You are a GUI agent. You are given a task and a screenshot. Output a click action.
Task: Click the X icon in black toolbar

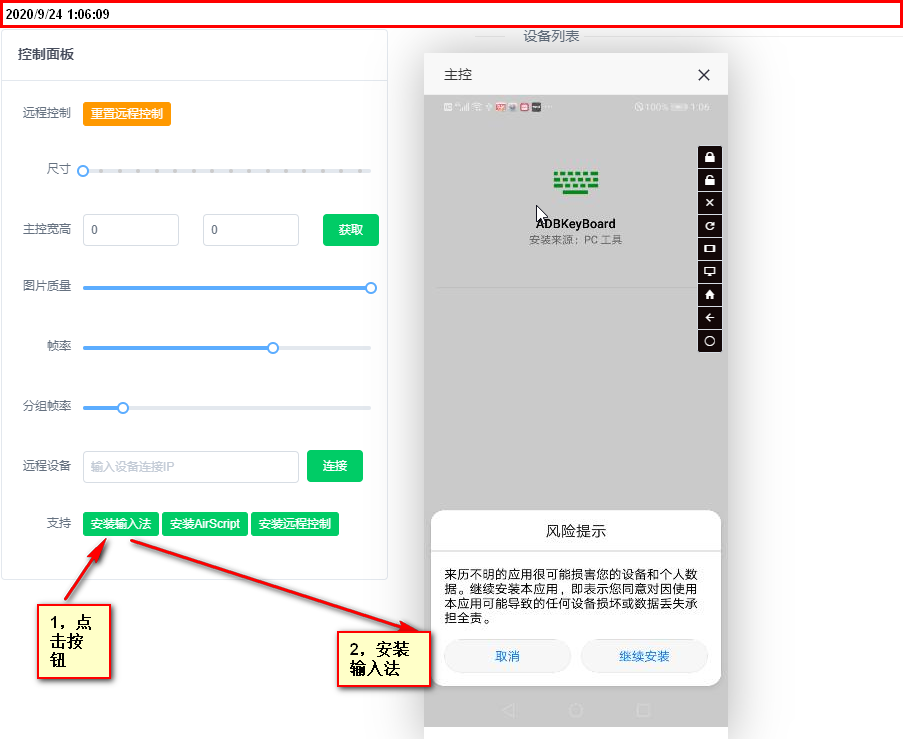click(x=710, y=203)
